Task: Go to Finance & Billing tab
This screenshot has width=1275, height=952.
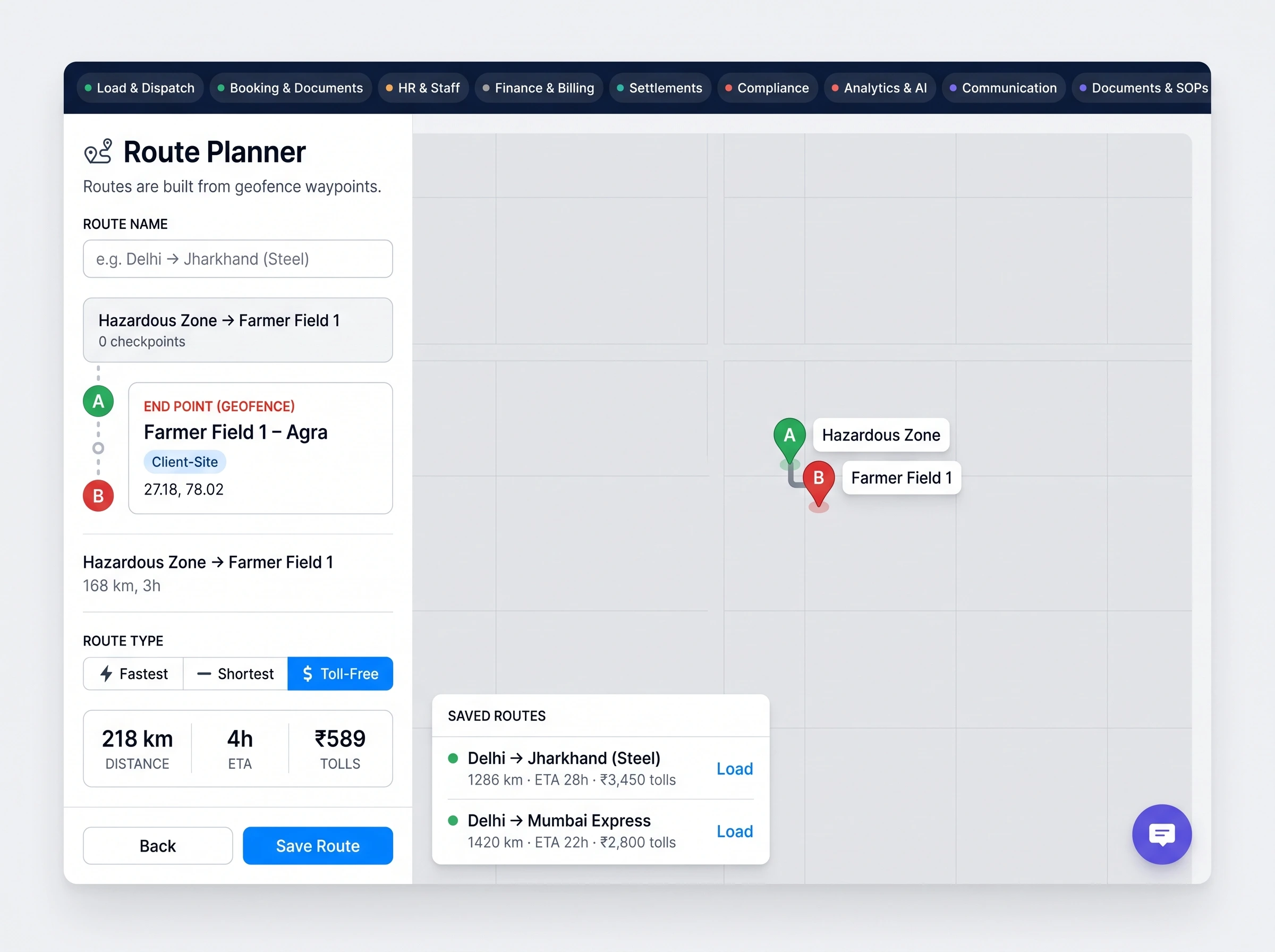Action: (x=539, y=88)
